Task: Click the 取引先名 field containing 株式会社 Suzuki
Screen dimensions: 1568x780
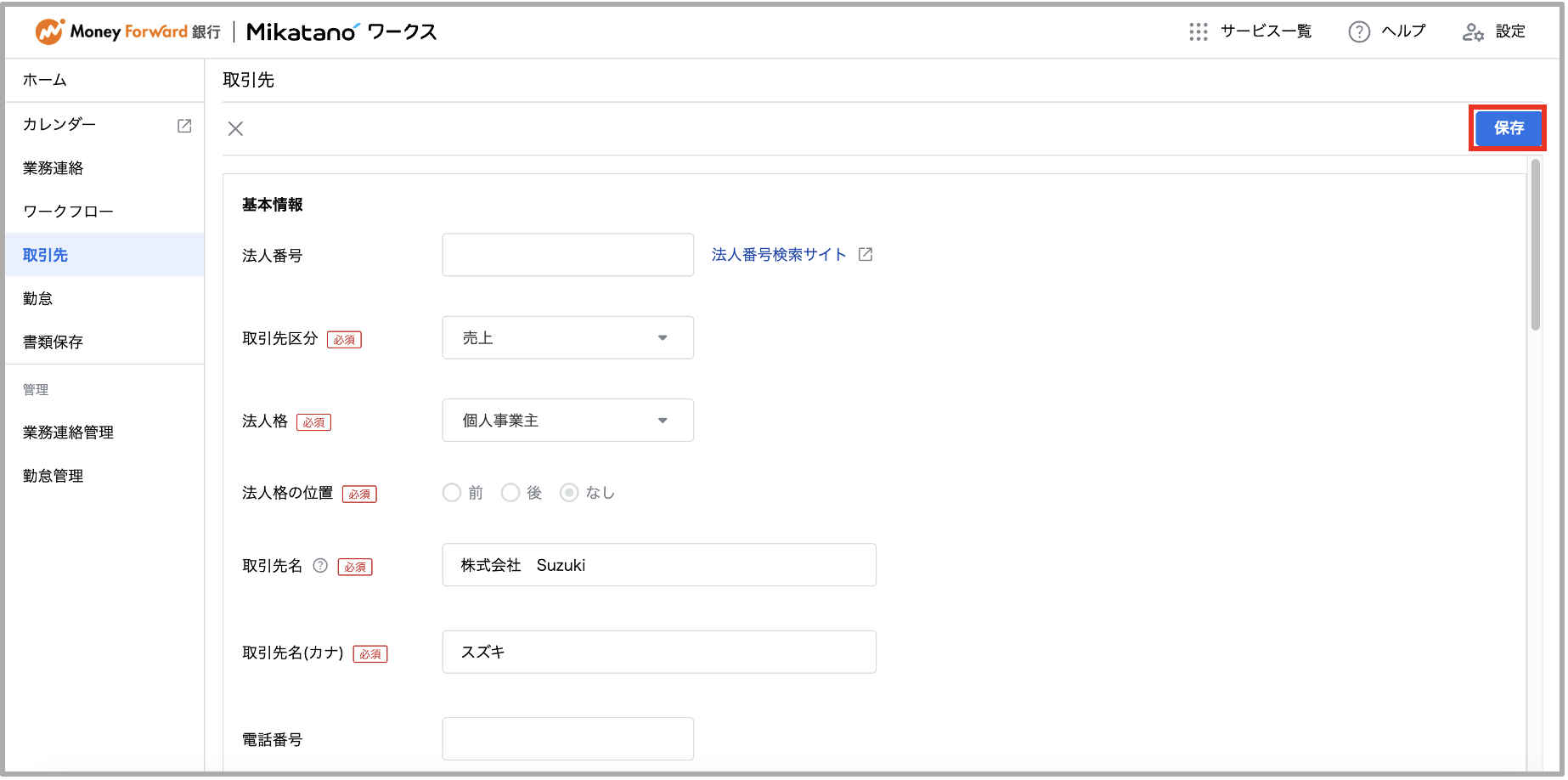Action: [659, 565]
